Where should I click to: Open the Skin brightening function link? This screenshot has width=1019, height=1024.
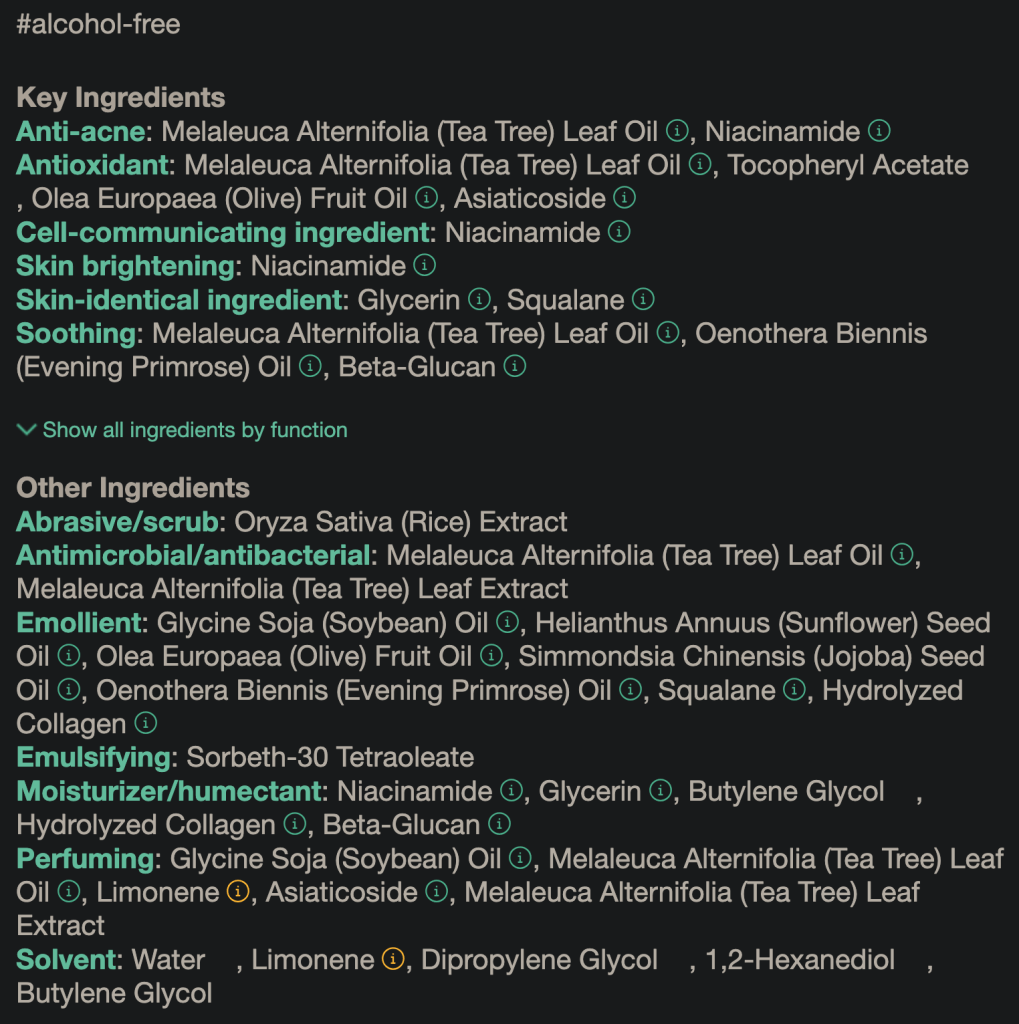pyautogui.click(x=125, y=266)
